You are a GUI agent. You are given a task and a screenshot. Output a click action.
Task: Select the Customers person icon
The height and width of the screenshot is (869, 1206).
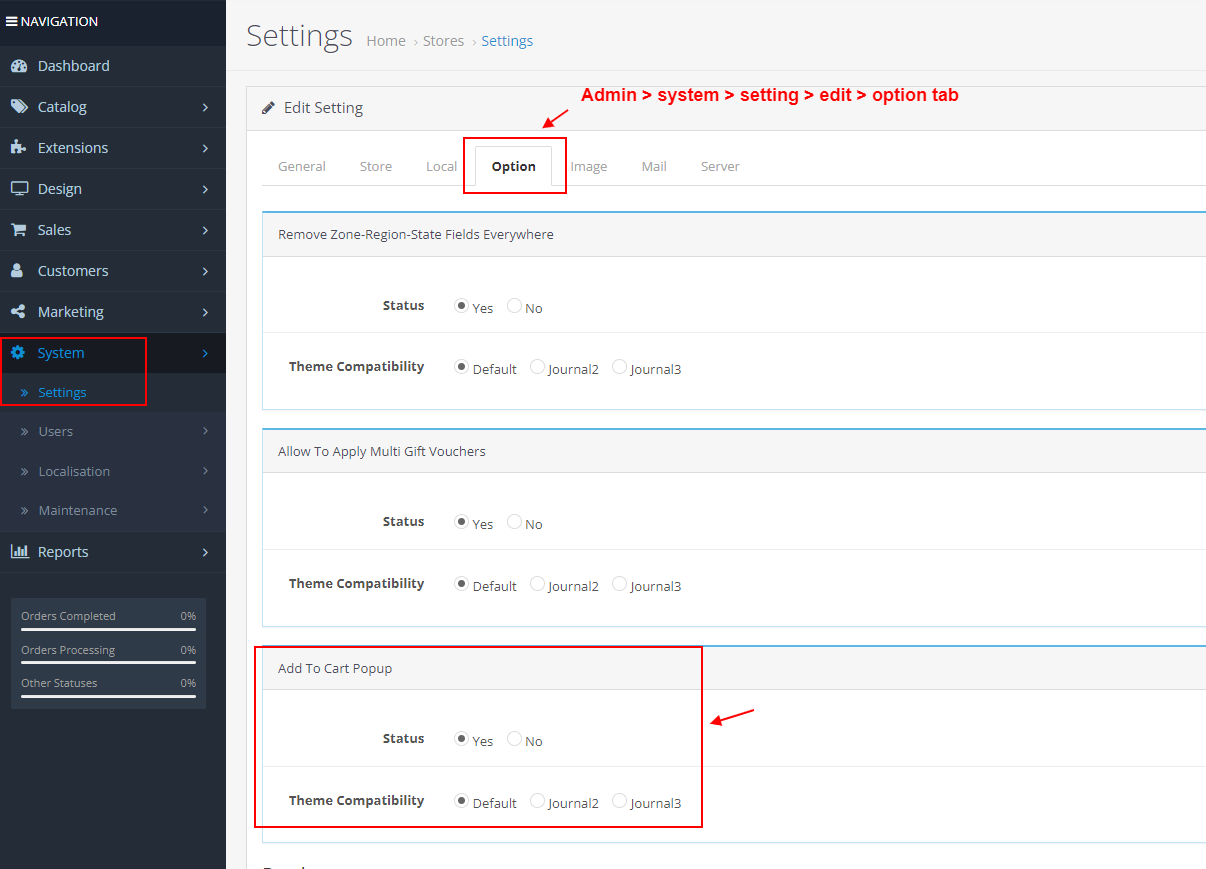point(19,270)
